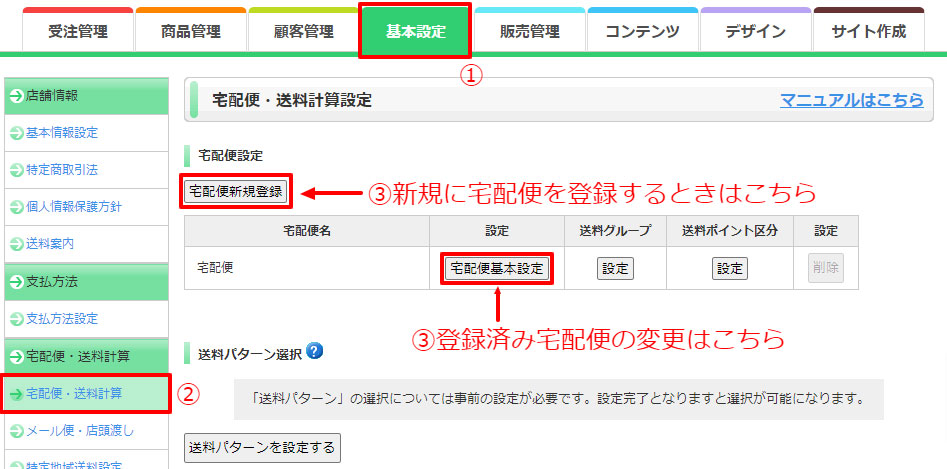Switch to the デザイン tab
Screen dimensions: 947x469
tap(756, 30)
